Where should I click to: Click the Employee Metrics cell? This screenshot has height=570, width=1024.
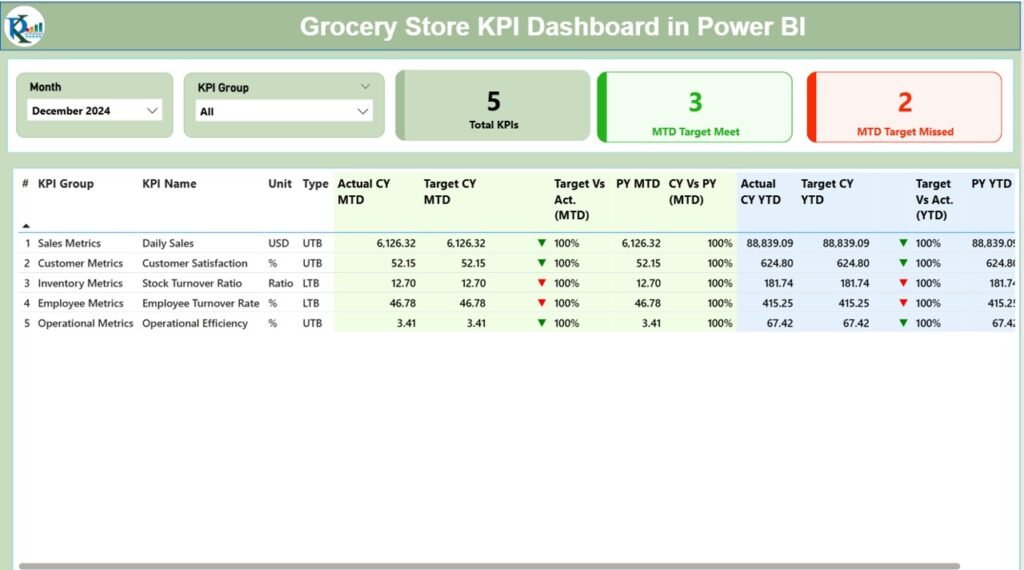tap(80, 303)
